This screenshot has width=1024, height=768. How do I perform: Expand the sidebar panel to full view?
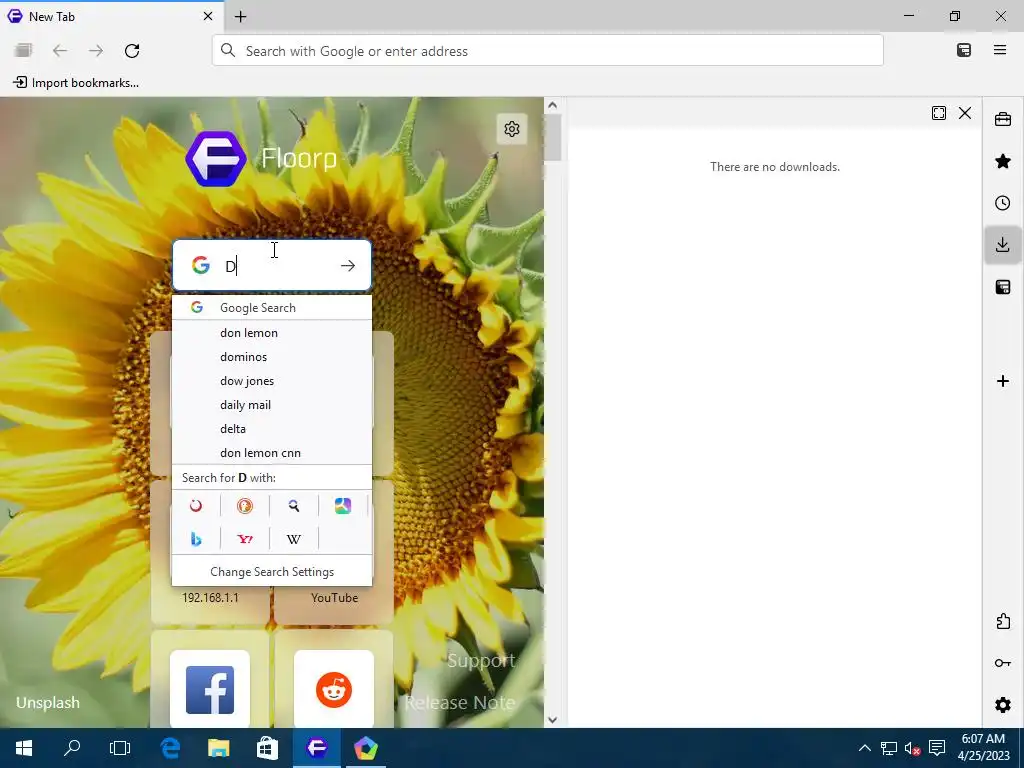click(x=938, y=113)
